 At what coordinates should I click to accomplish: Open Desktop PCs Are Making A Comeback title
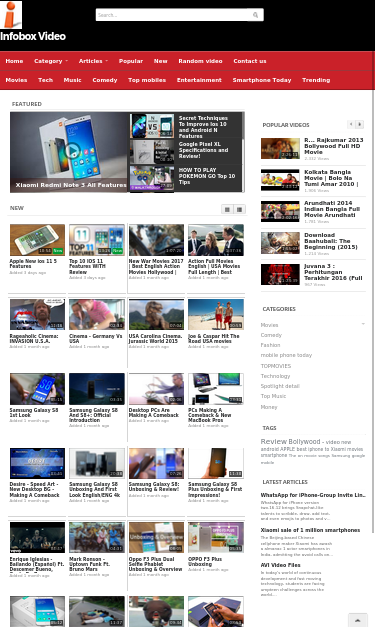tap(154, 413)
